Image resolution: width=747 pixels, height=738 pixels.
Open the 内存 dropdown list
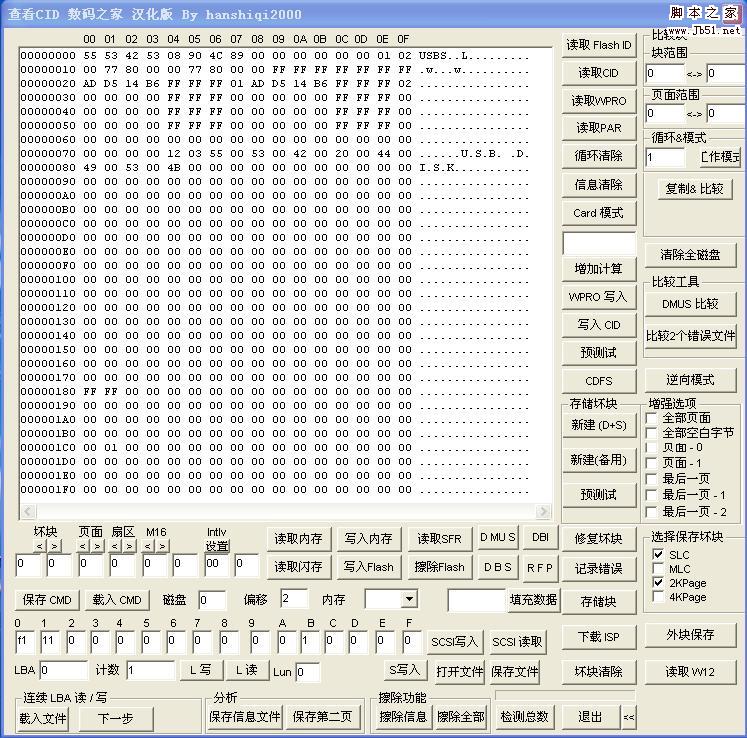(409, 599)
